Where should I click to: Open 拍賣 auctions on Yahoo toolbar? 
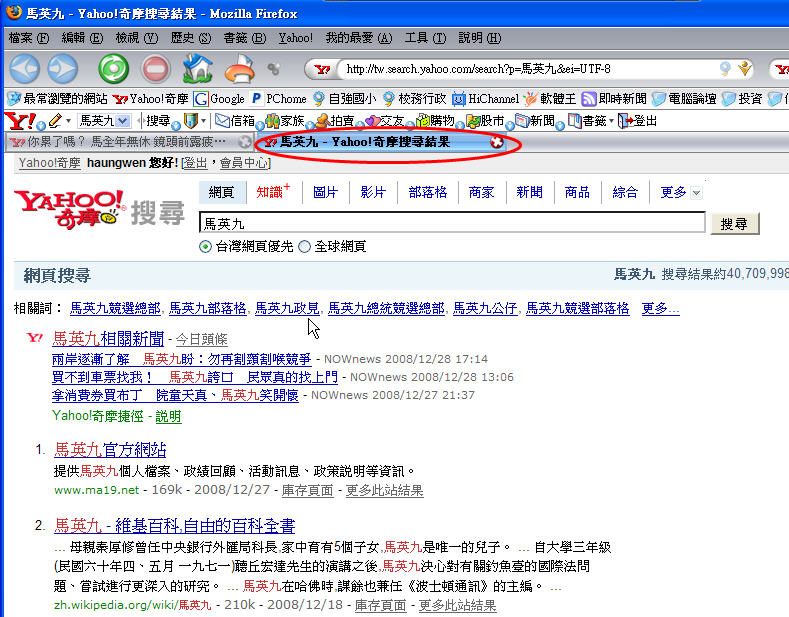[335, 121]
